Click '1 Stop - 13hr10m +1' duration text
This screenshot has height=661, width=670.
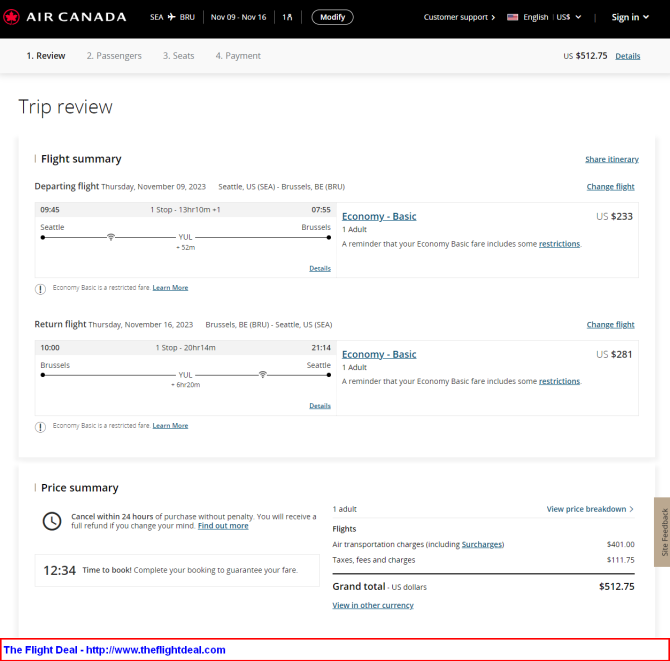185,210
